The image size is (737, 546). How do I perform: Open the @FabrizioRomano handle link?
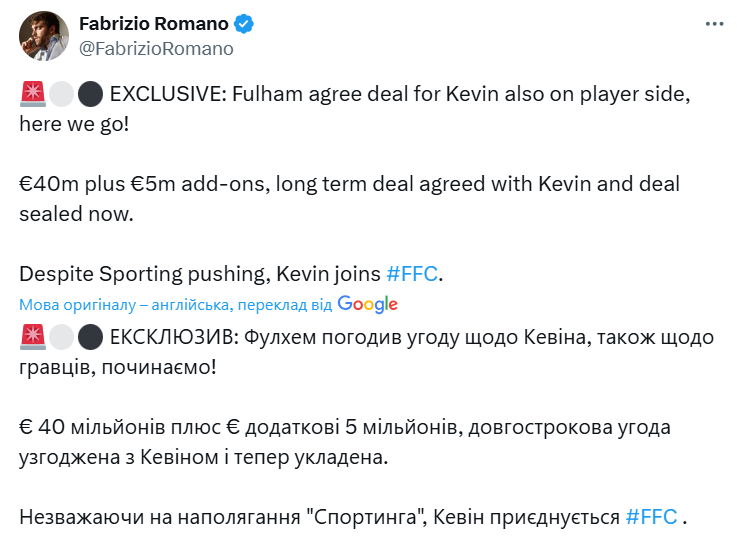point(156,48)
